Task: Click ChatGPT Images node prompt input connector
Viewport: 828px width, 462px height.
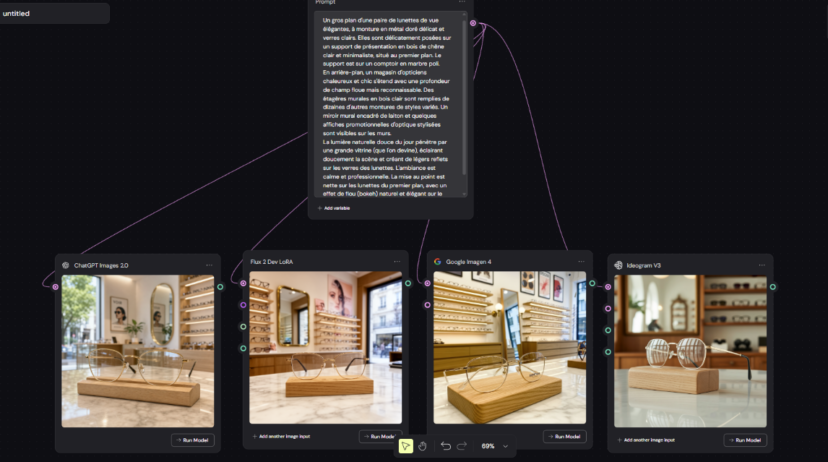Action: click(x=55, y=287)
